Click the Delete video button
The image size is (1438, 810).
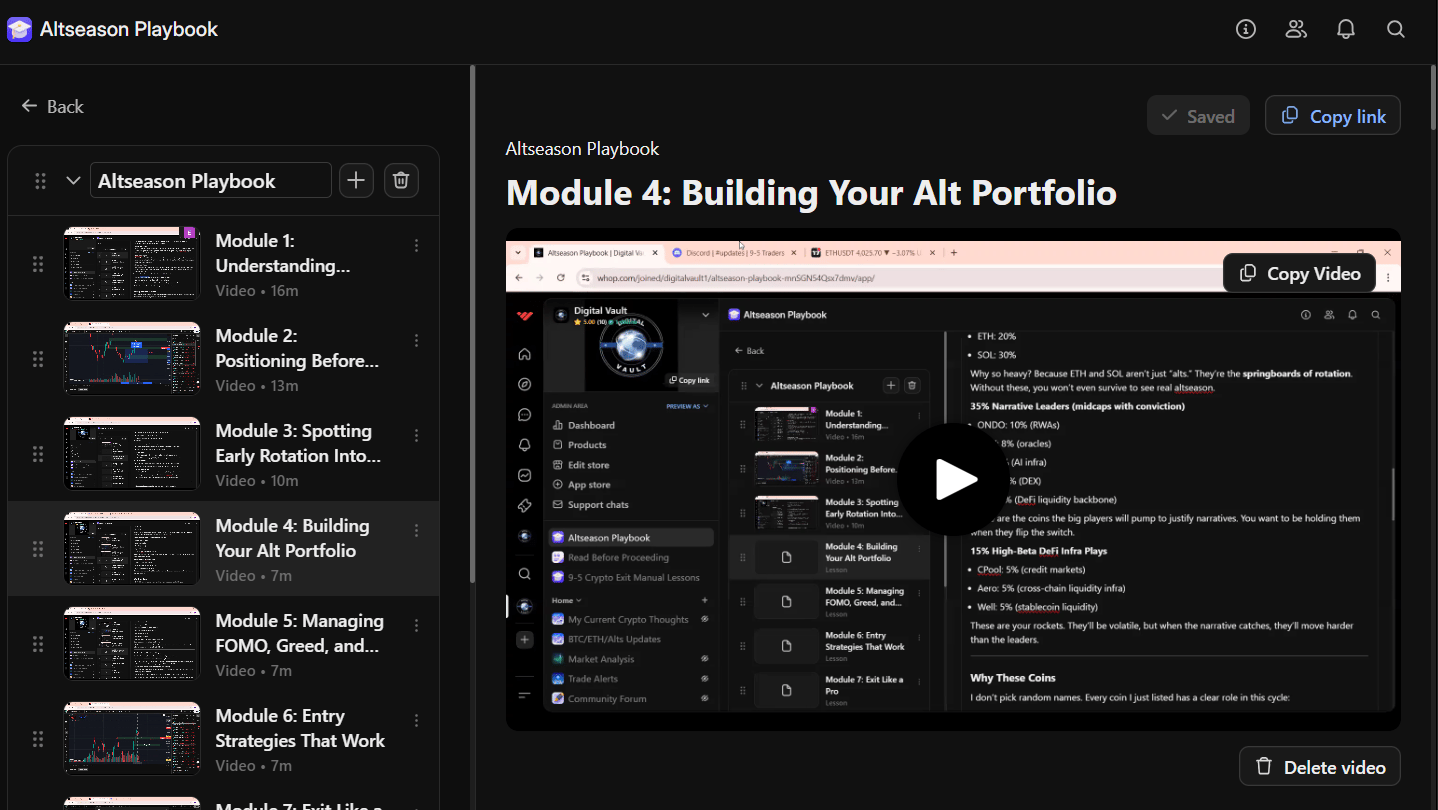point(1320,767)
